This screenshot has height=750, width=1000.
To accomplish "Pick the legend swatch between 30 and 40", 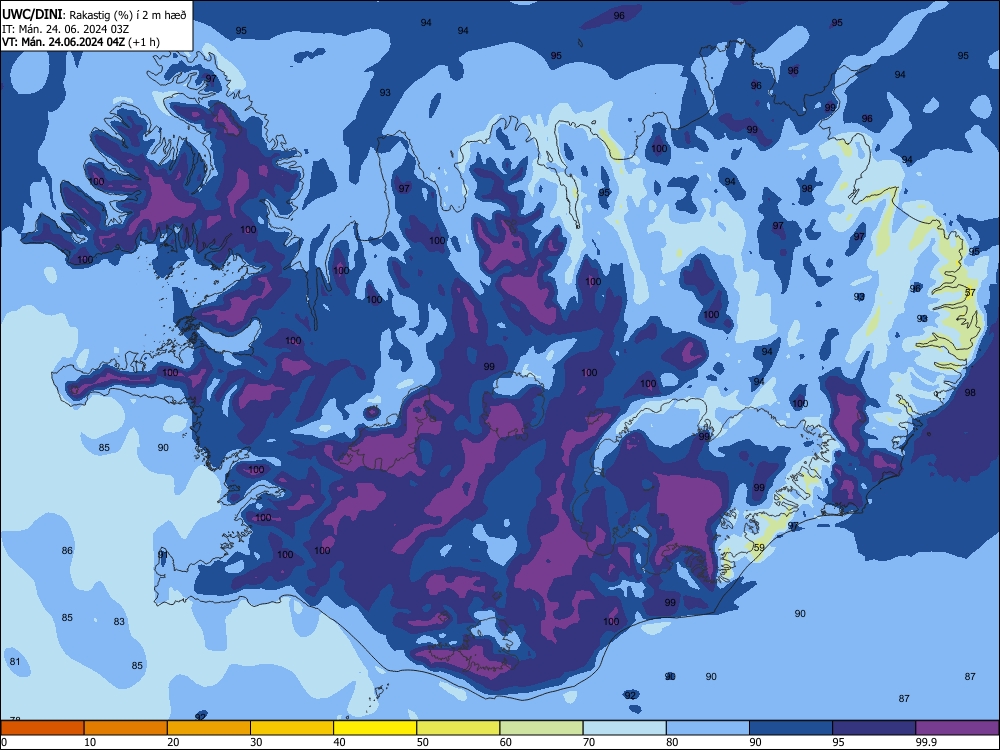I will click(x=292, y=728).
